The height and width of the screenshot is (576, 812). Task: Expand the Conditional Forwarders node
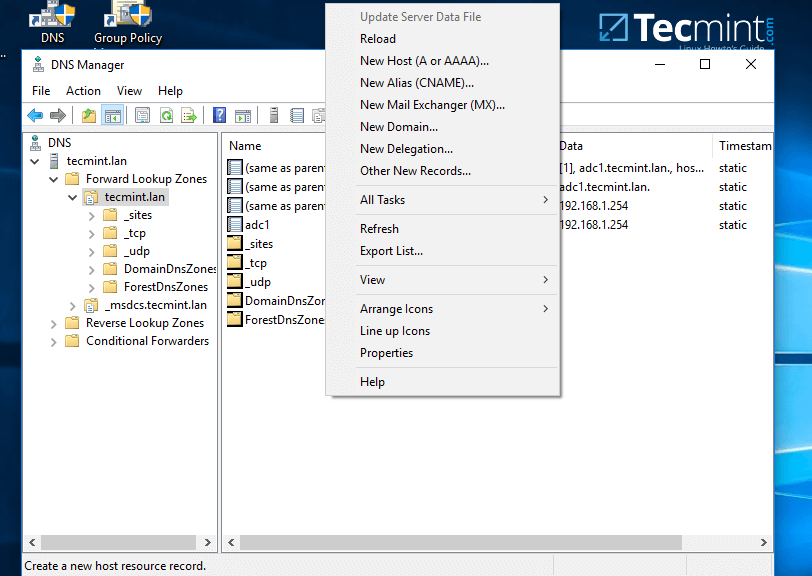pyautogui.click(x=53, y=340)
